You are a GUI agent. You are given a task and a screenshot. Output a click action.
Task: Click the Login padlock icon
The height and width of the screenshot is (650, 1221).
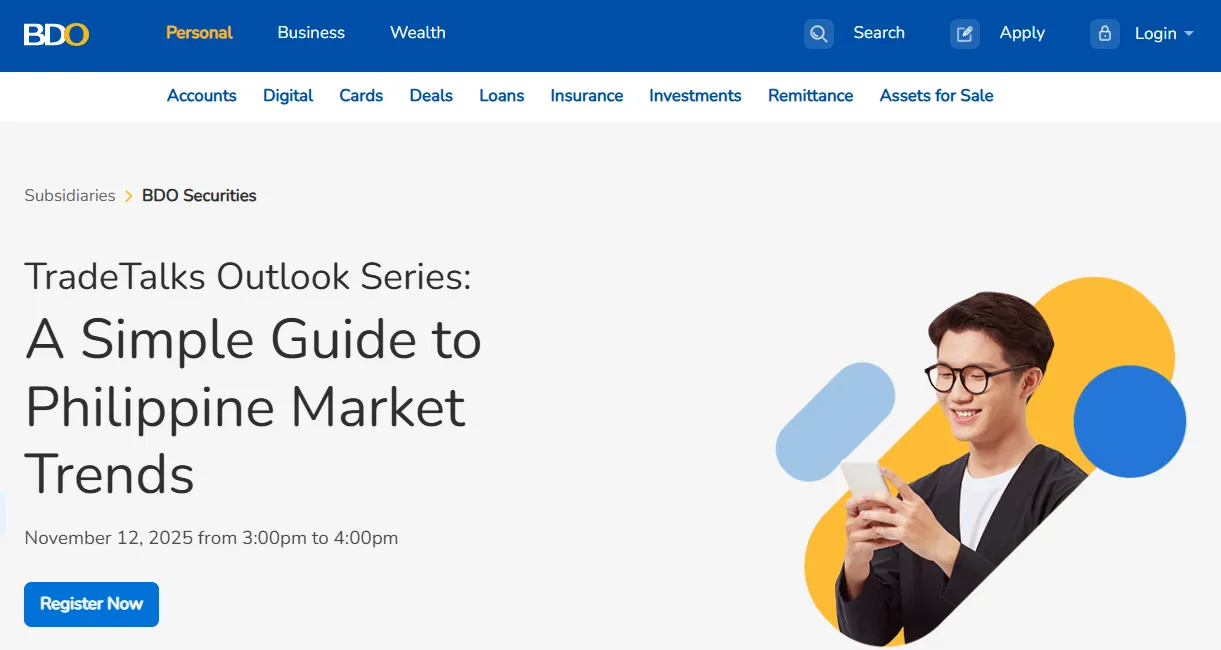[1104, 34]
